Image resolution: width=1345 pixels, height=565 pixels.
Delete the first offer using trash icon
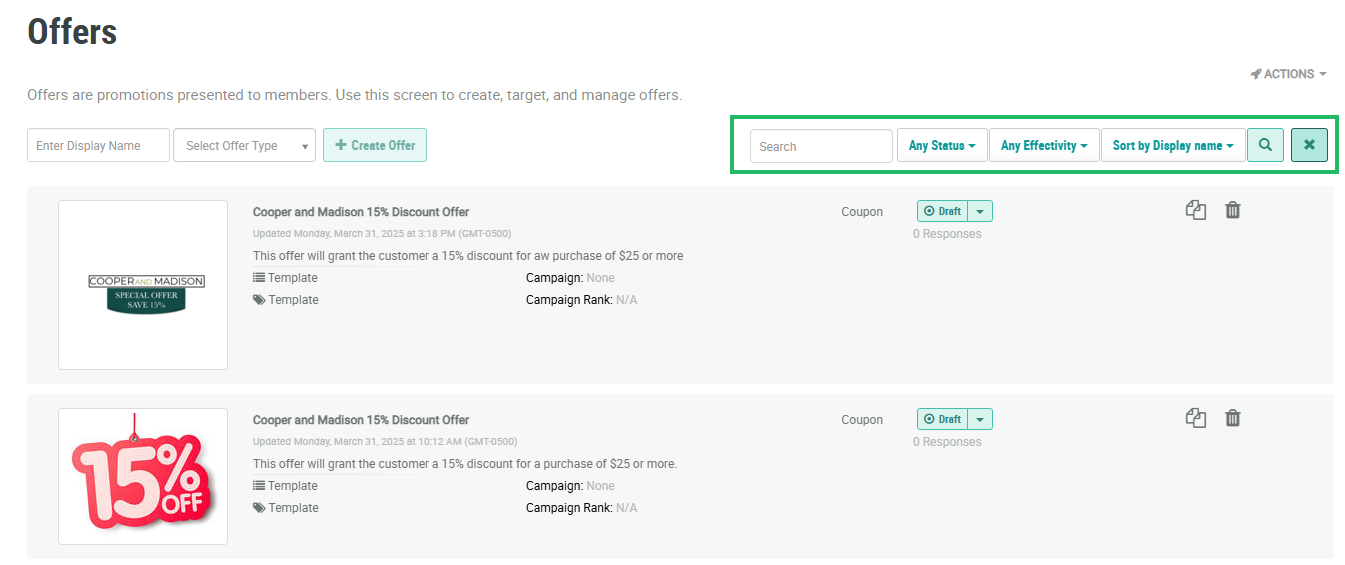1233,210
